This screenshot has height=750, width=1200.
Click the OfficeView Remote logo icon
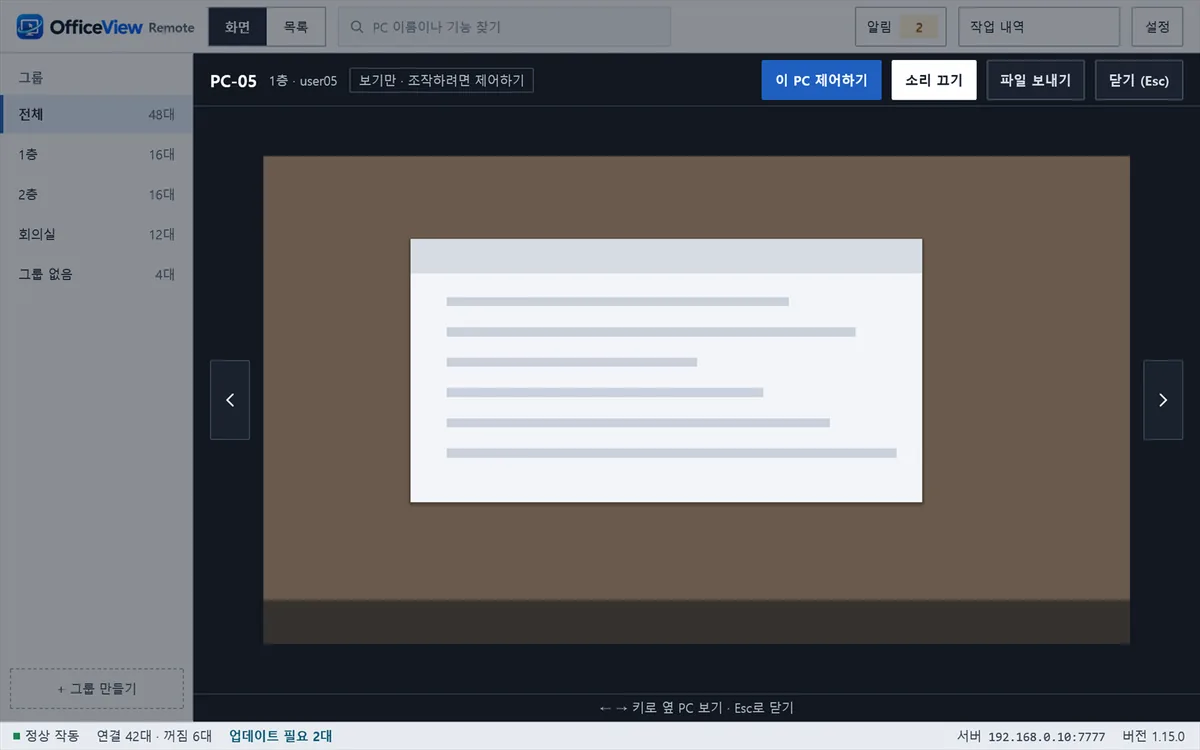tap(29, 27)
